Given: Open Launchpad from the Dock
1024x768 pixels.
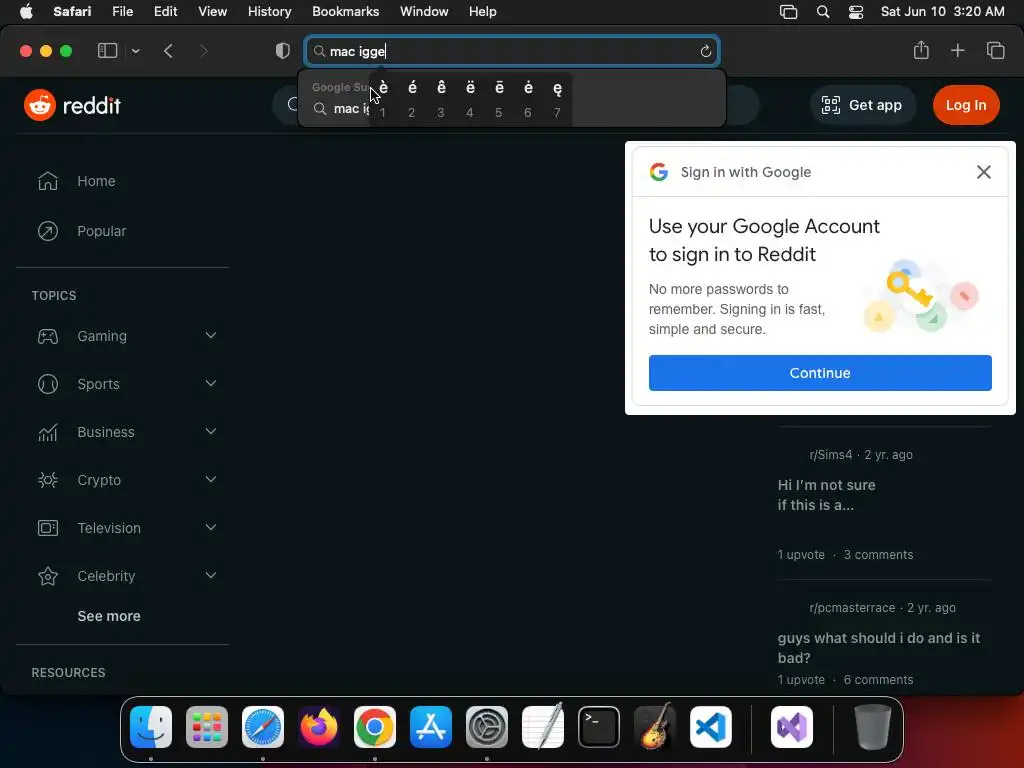Looking at the screenshot, I should coord(207,727).
